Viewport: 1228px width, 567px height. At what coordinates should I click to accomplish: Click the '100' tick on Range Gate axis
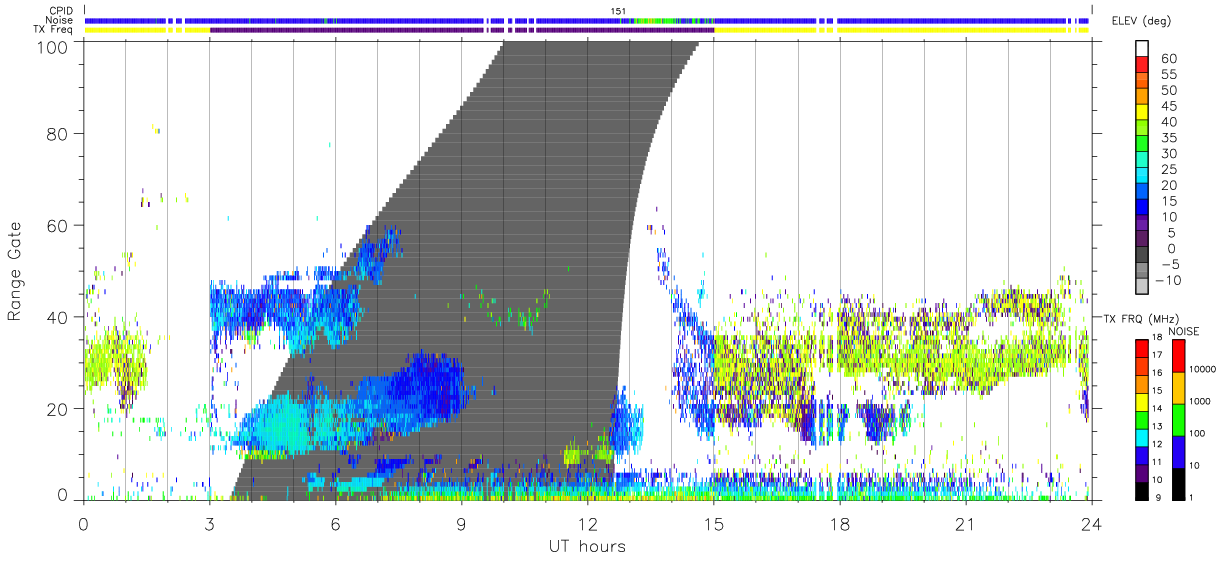[x=53, y=47]
